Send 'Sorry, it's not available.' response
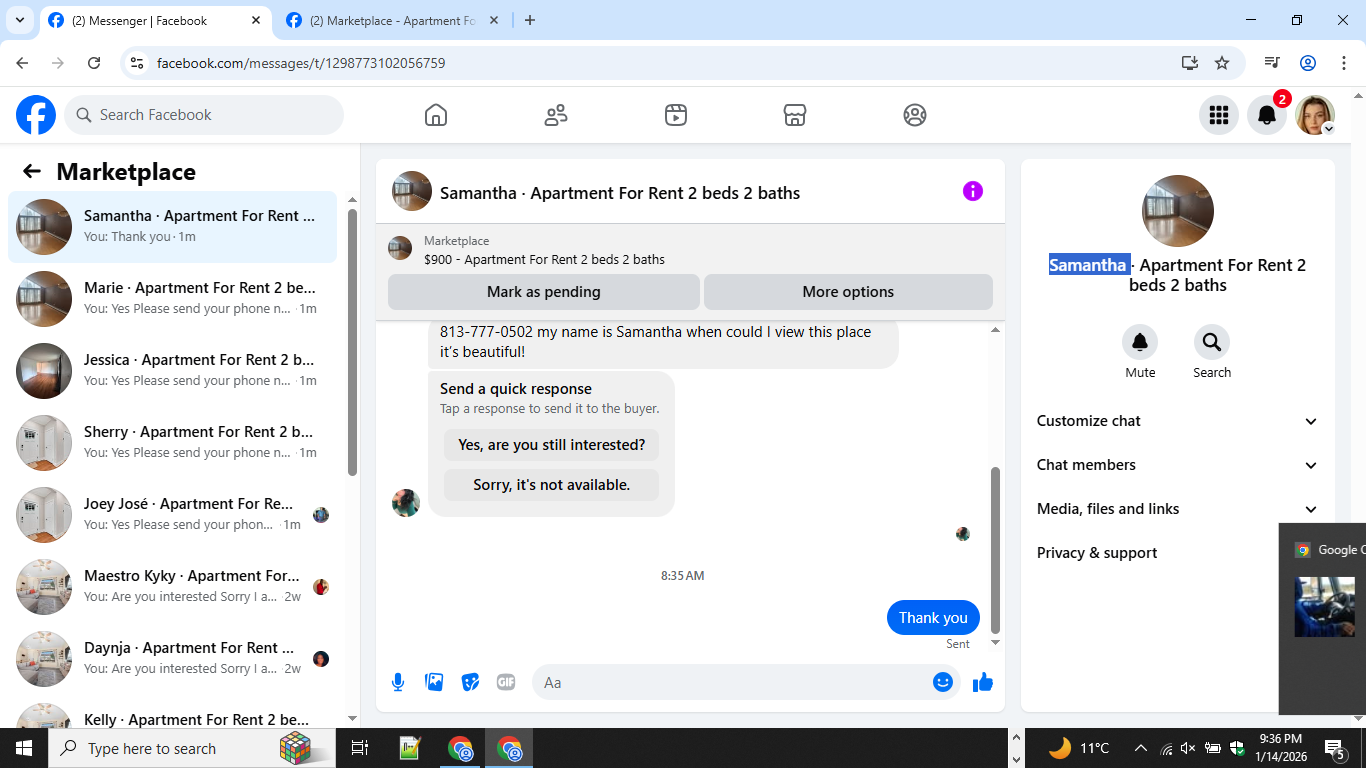This screenshot has height=768, width=1366. point(552,485)
